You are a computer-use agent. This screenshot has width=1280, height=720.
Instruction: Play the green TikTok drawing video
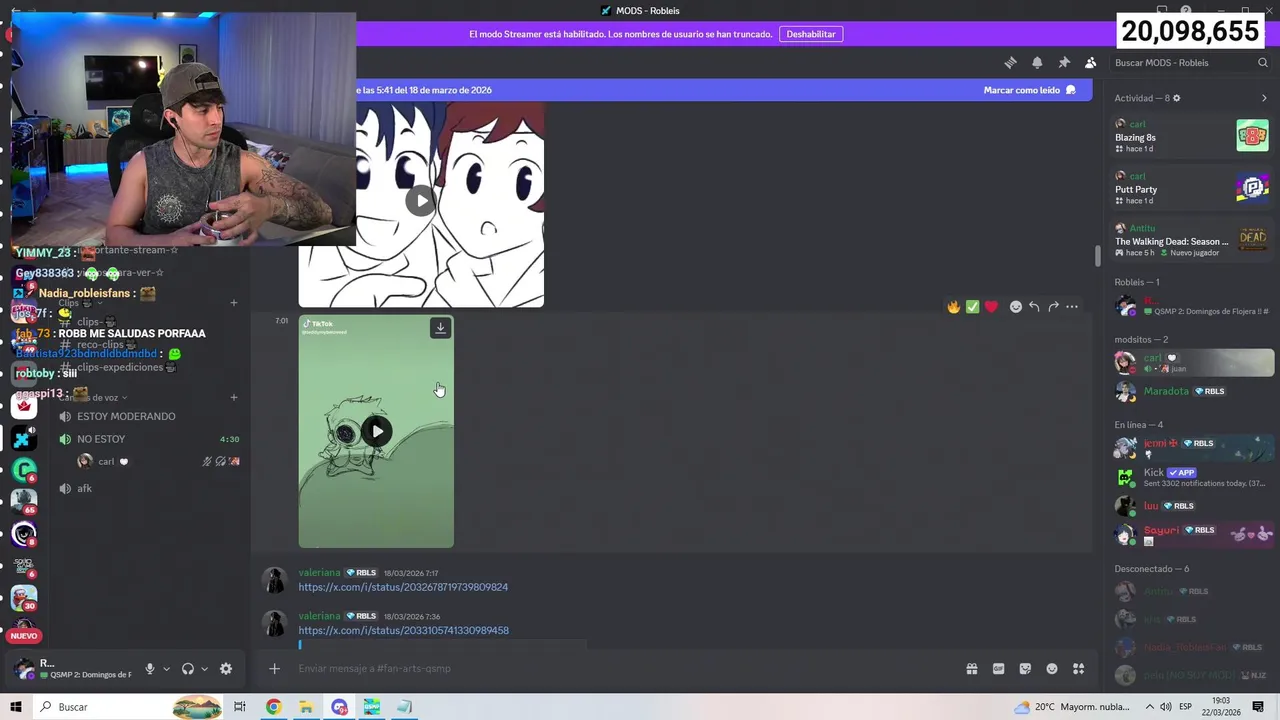pos(377,431)
